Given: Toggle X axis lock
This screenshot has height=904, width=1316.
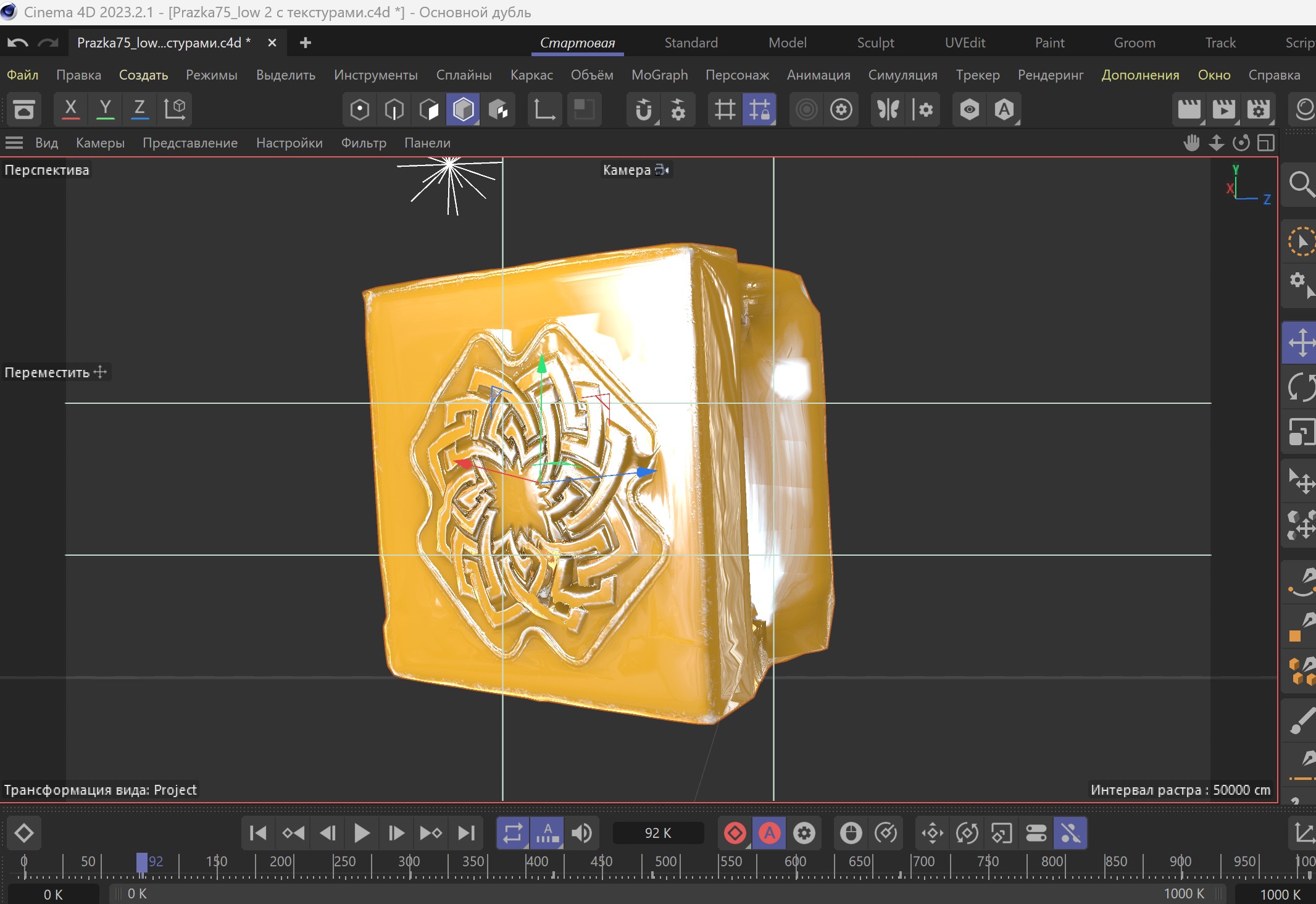Looking at the screenshot, I should (70, 109).
